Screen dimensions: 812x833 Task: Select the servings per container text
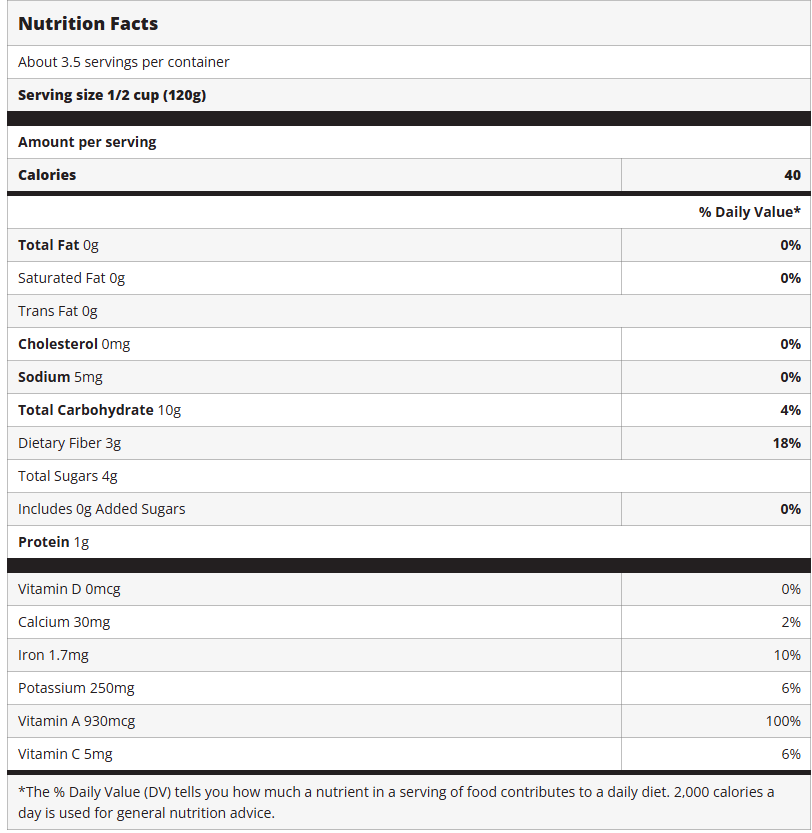pos(124,62)
